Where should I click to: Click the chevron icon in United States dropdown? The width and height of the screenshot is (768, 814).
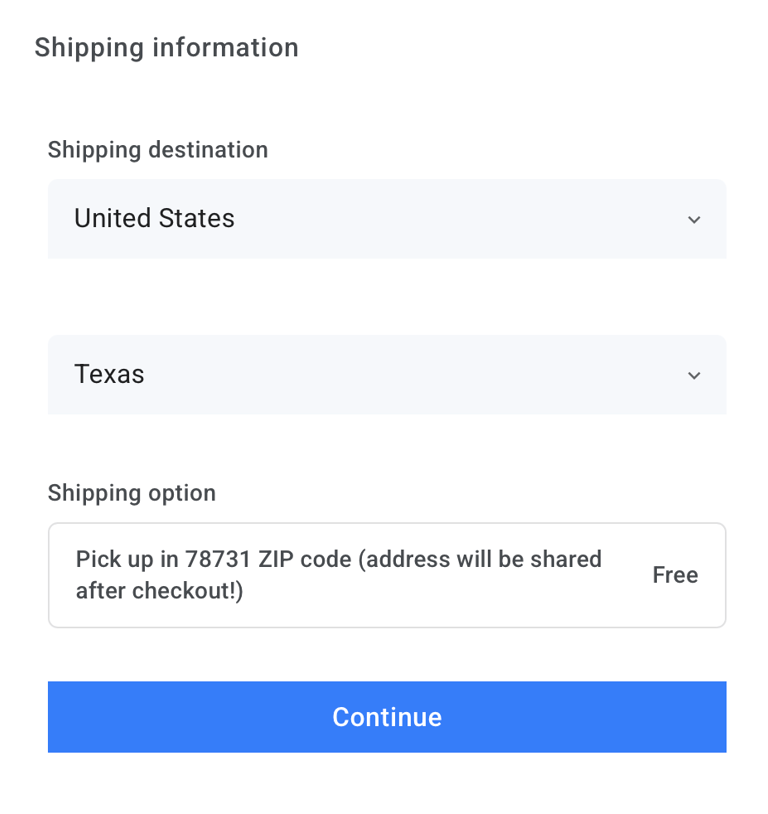pos(694,220)
